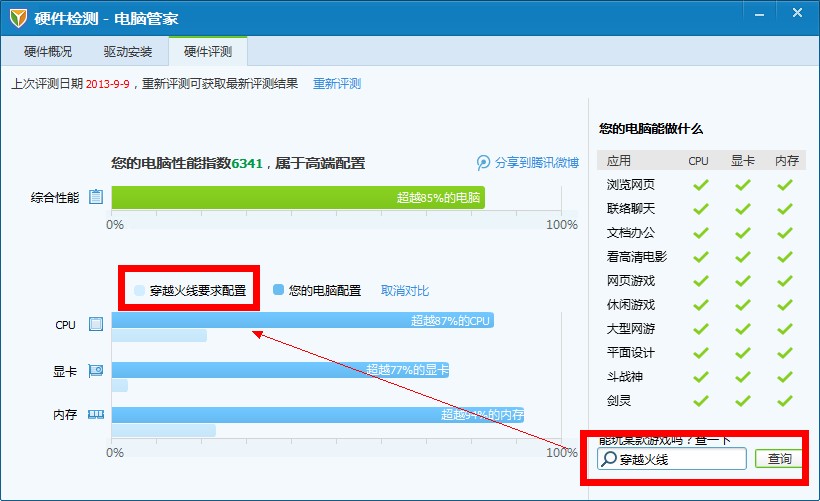Click the 休闲游戏 内存 checkmark
The width and height of the screenshot is (820, 501).
[x=784, y=305]
